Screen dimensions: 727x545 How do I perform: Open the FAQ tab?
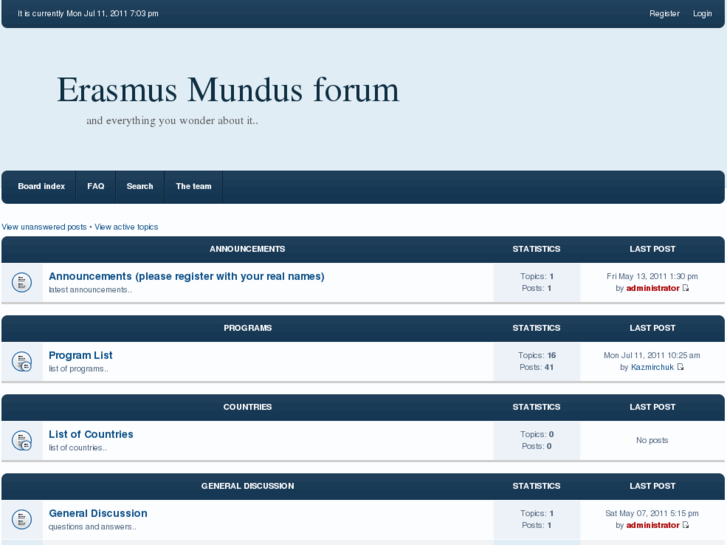pos(96,186)
